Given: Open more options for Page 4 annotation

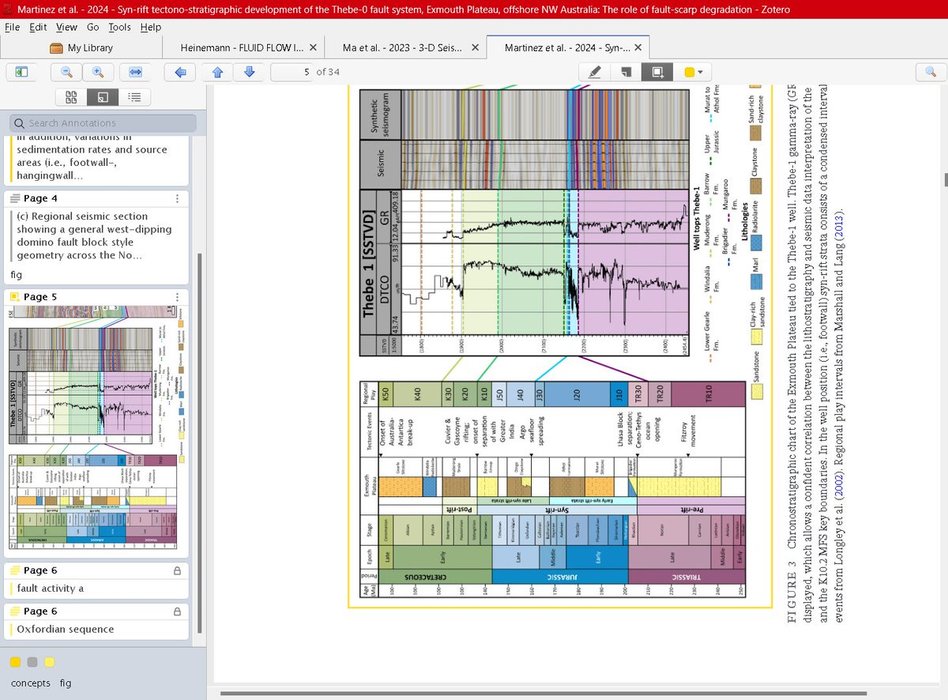Looking at the screenshot, I should click(177, 198).
